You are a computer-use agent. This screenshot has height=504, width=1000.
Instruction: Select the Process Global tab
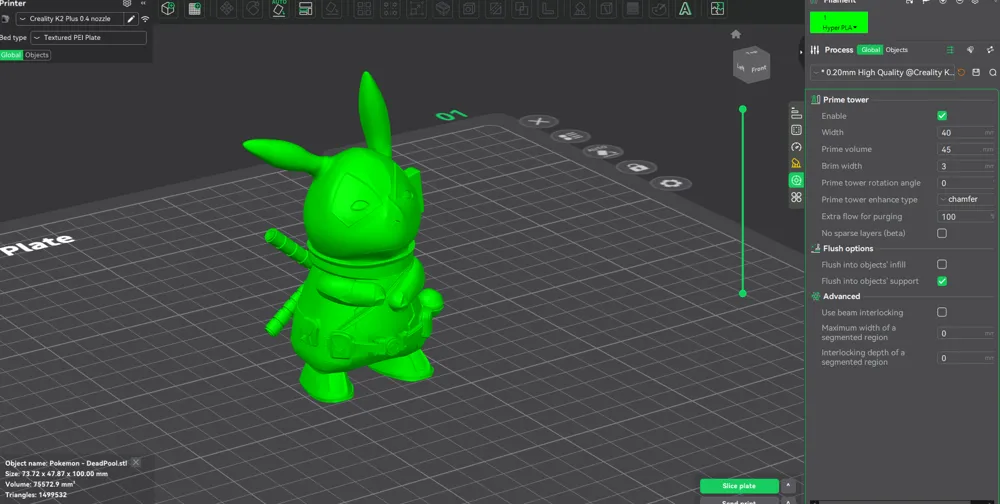pos(871,50)
